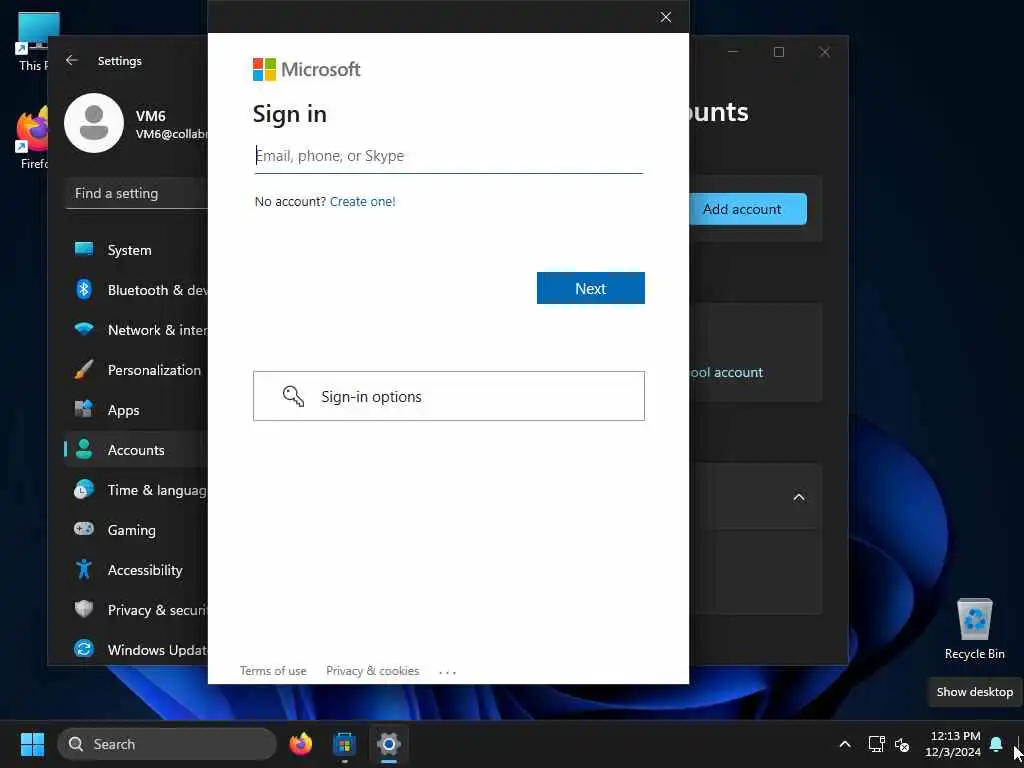Select Accounts in Settings sidebar
The image size is (1024, 768).
coord(136,450)
